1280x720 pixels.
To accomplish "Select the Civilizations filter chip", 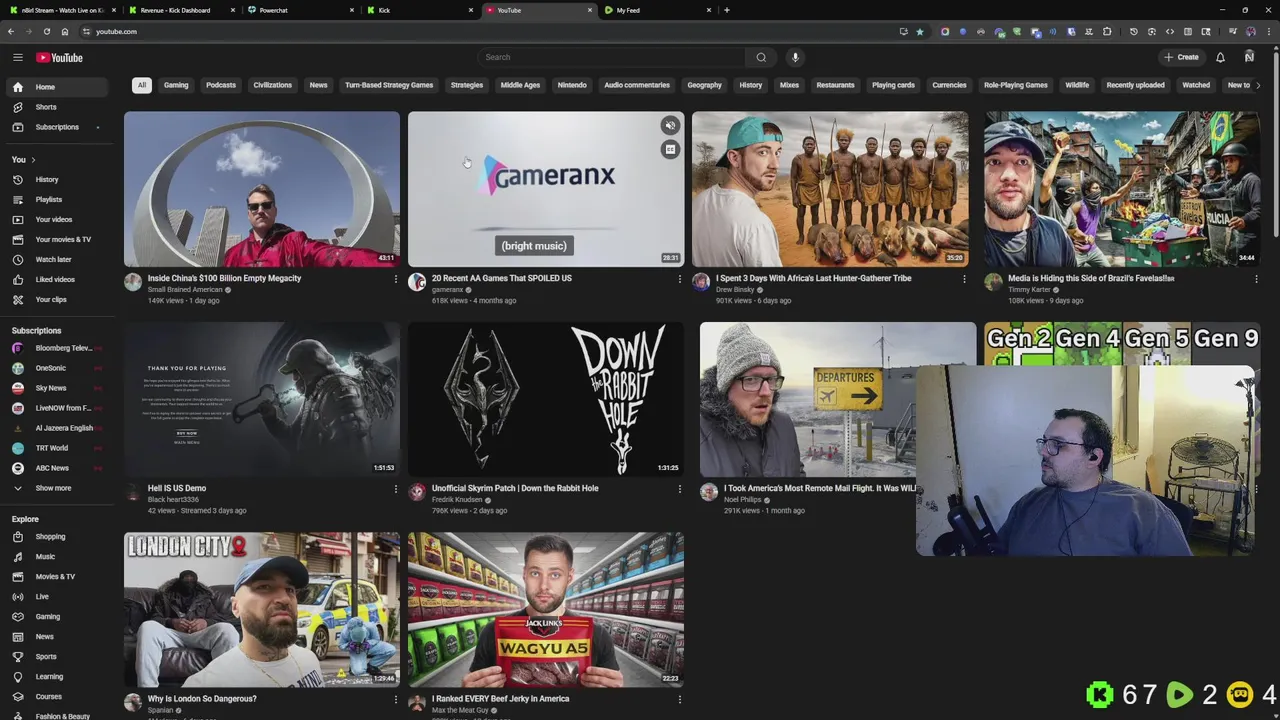I will click(272, 85).
